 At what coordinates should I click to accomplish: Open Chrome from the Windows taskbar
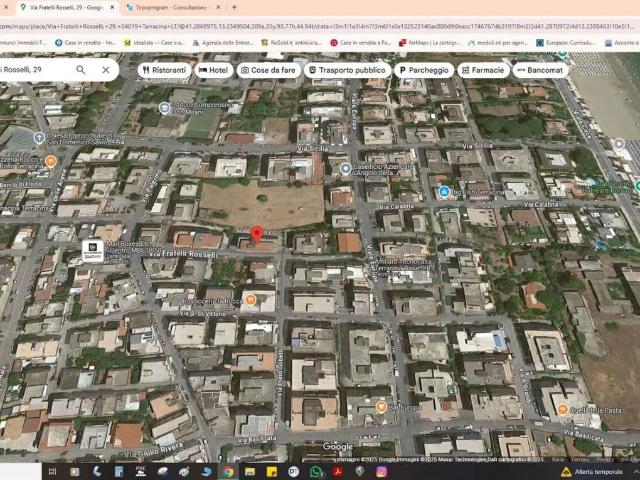[x=228, y=471]
